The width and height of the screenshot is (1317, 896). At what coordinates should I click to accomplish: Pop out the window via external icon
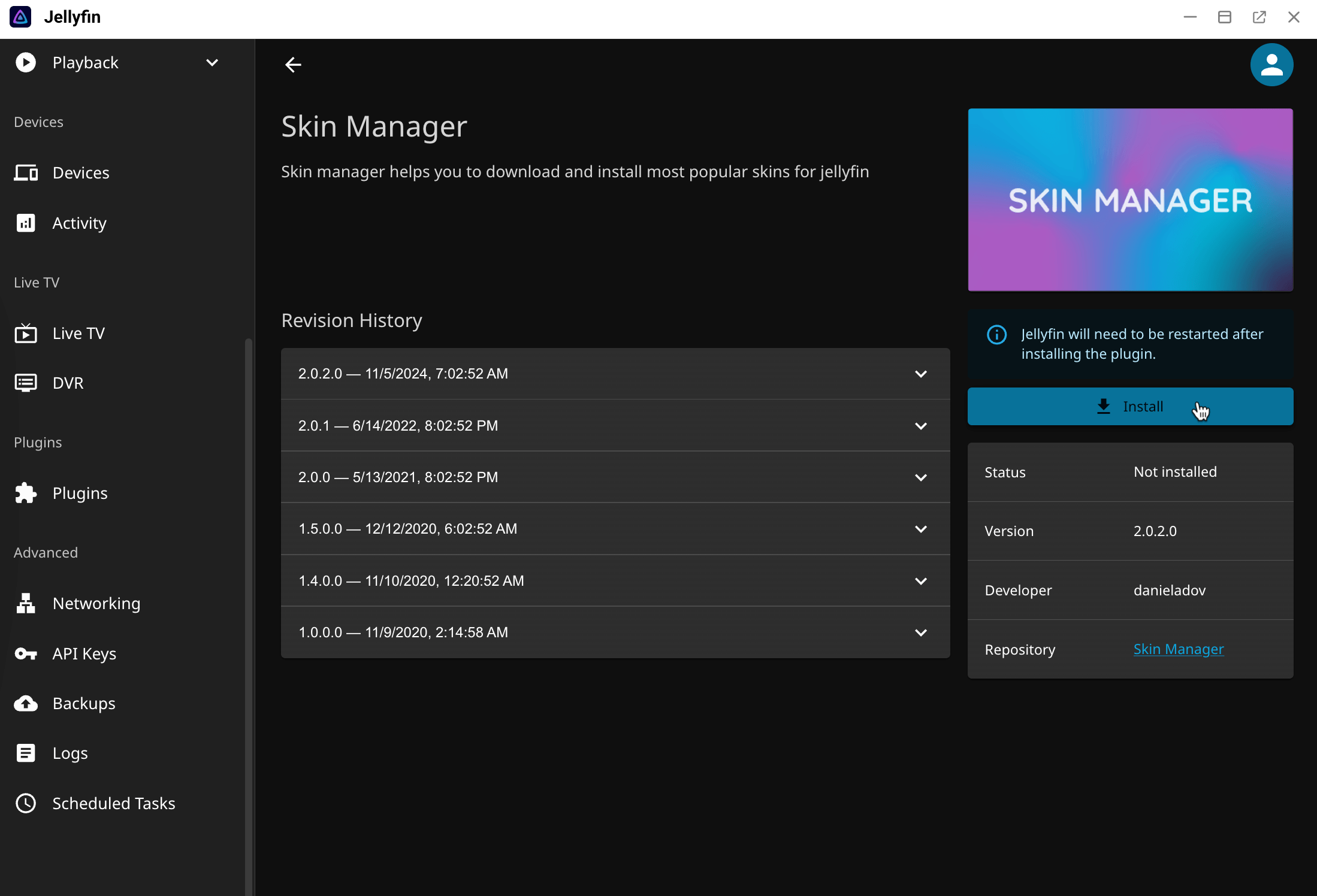[x=1259, y=17]
